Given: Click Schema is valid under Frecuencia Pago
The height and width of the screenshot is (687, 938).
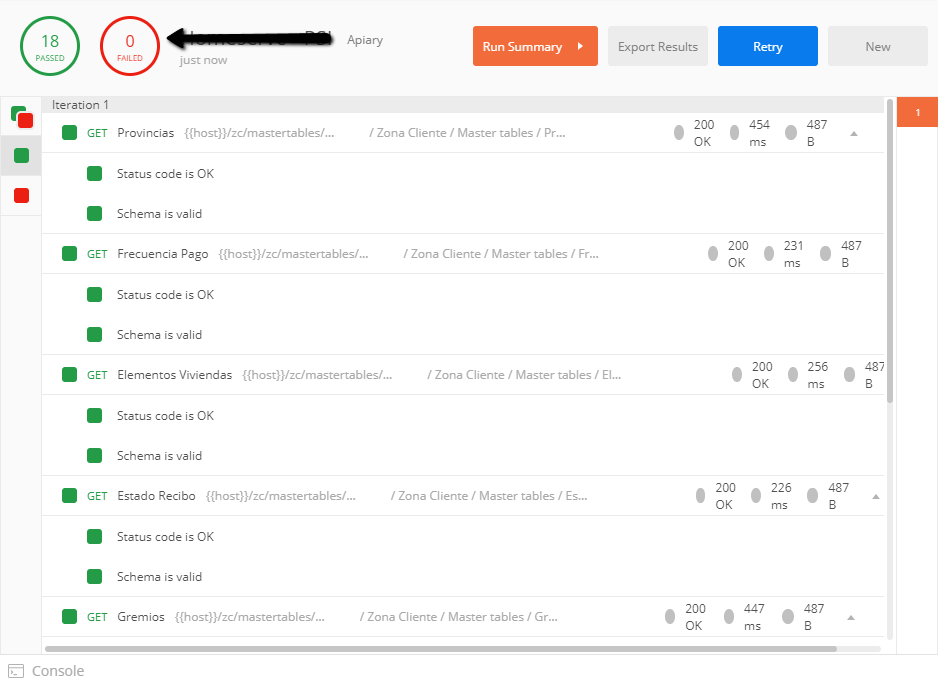Looking at the screenshot, I should tap(159, 335).
